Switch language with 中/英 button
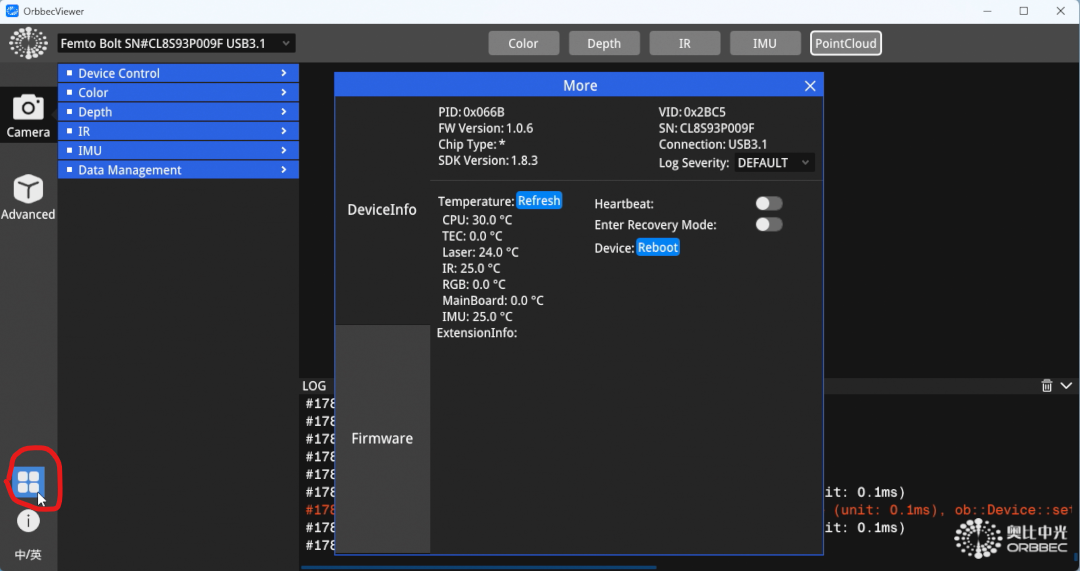1080x571 pixels. pyautogui.click(x=28, y=555)
